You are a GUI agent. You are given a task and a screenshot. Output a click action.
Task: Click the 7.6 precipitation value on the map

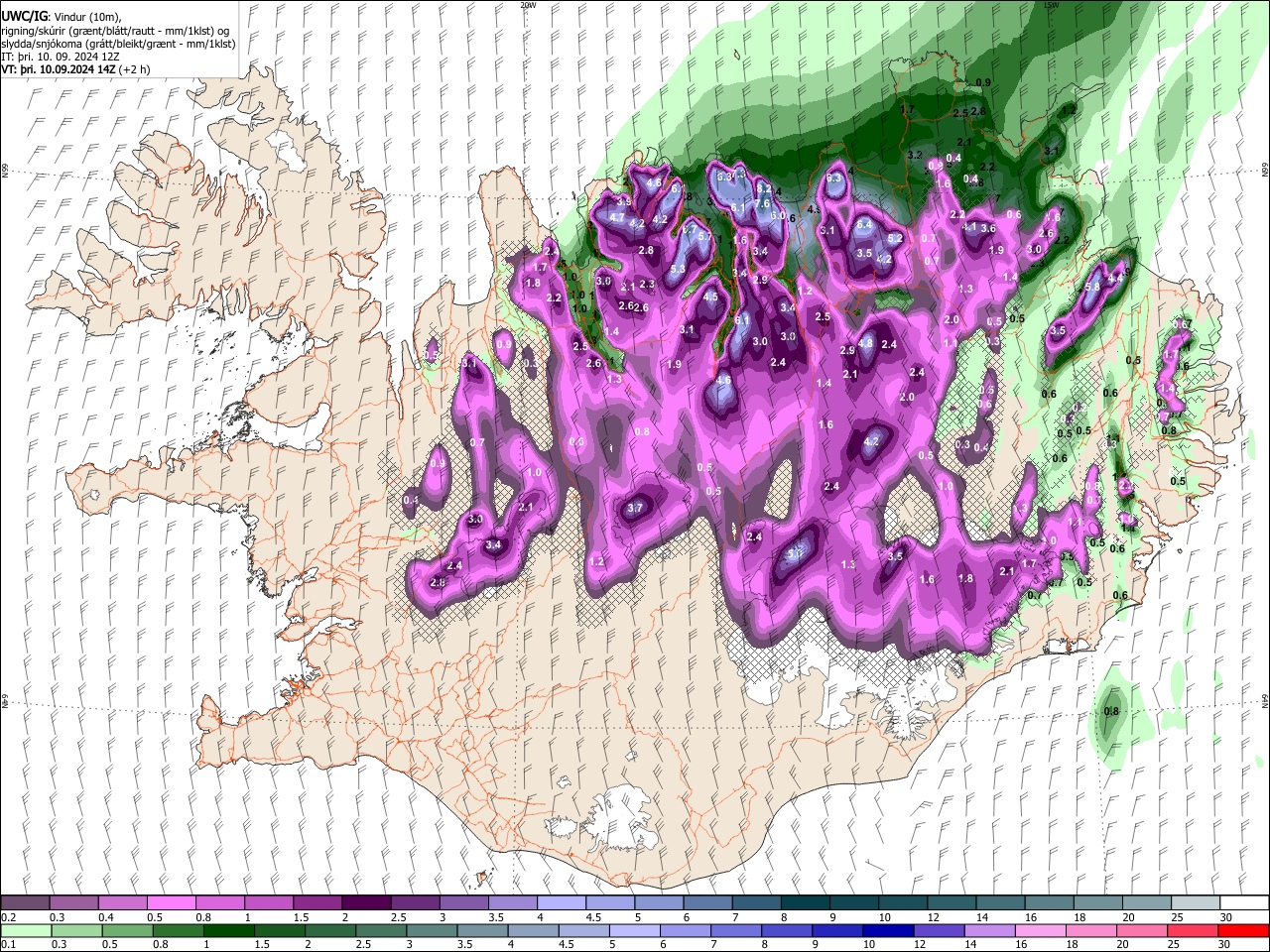tap(762, 203)
